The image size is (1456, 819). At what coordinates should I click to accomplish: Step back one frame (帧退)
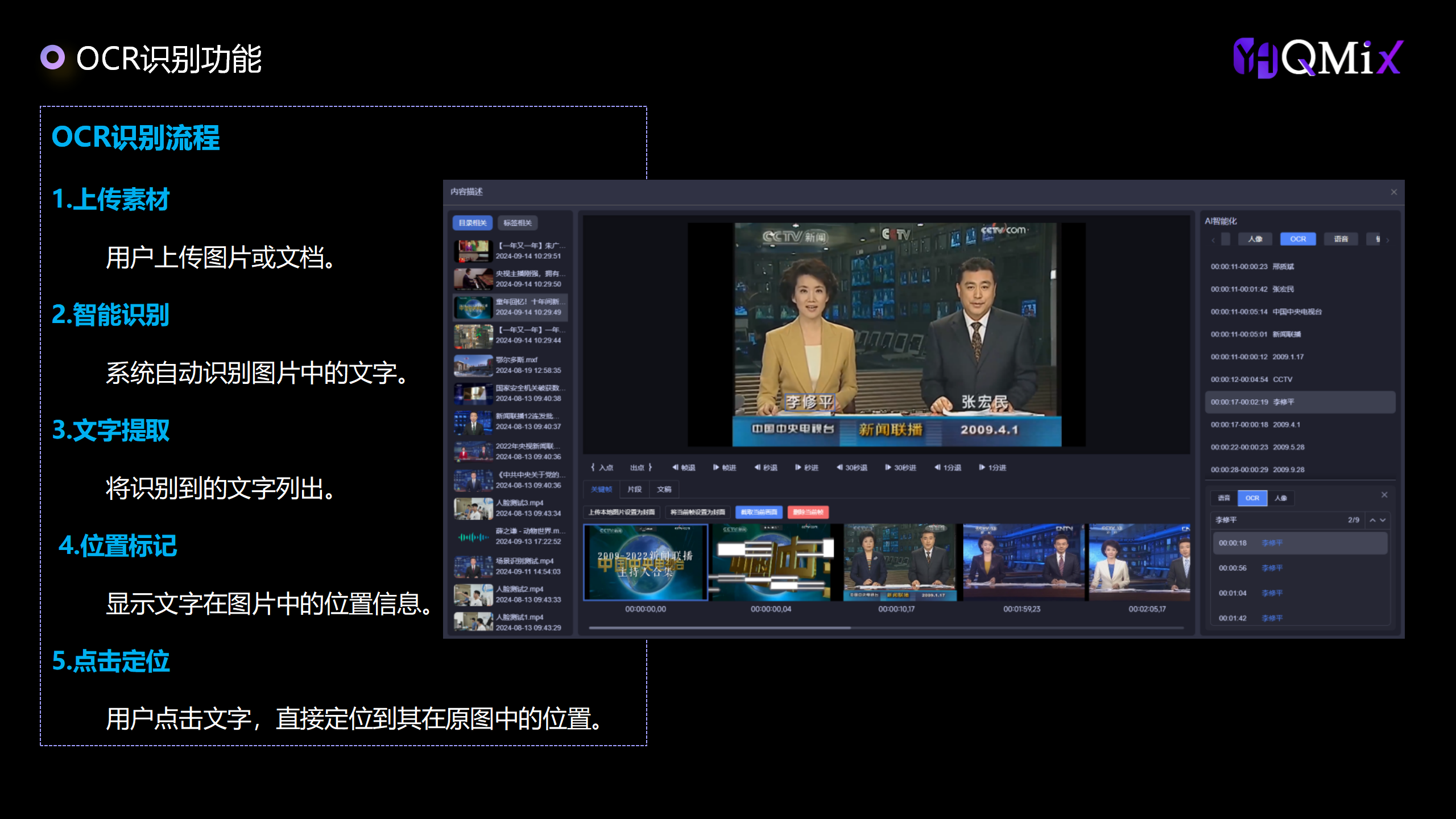[684, 468]
